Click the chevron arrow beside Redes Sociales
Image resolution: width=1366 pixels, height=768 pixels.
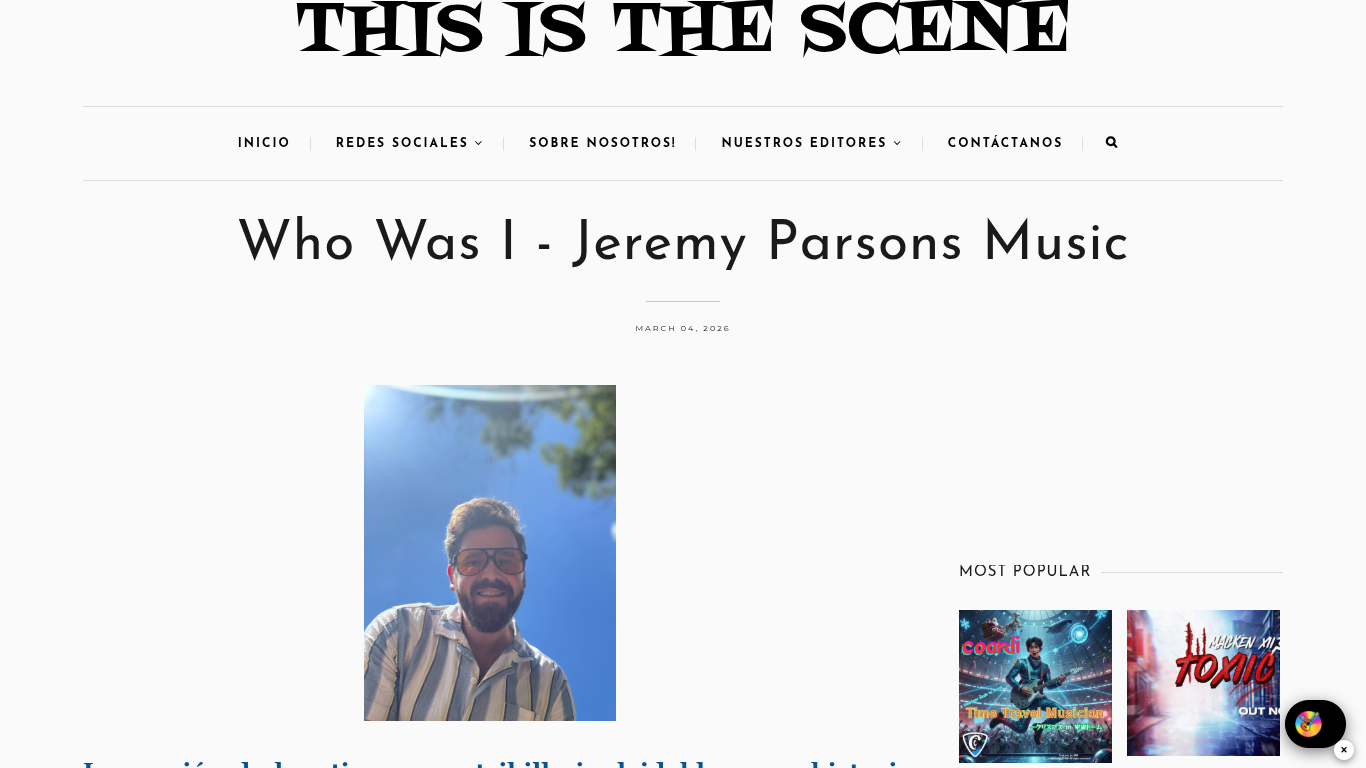coord(479,143)
